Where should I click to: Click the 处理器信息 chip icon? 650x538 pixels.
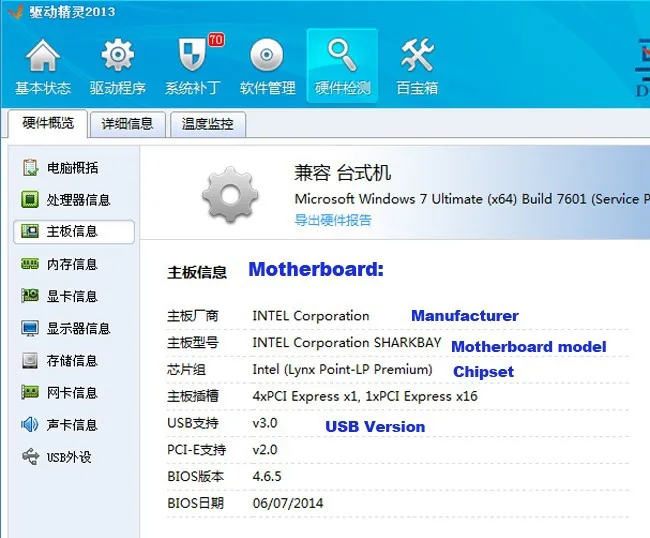point(30,199)
